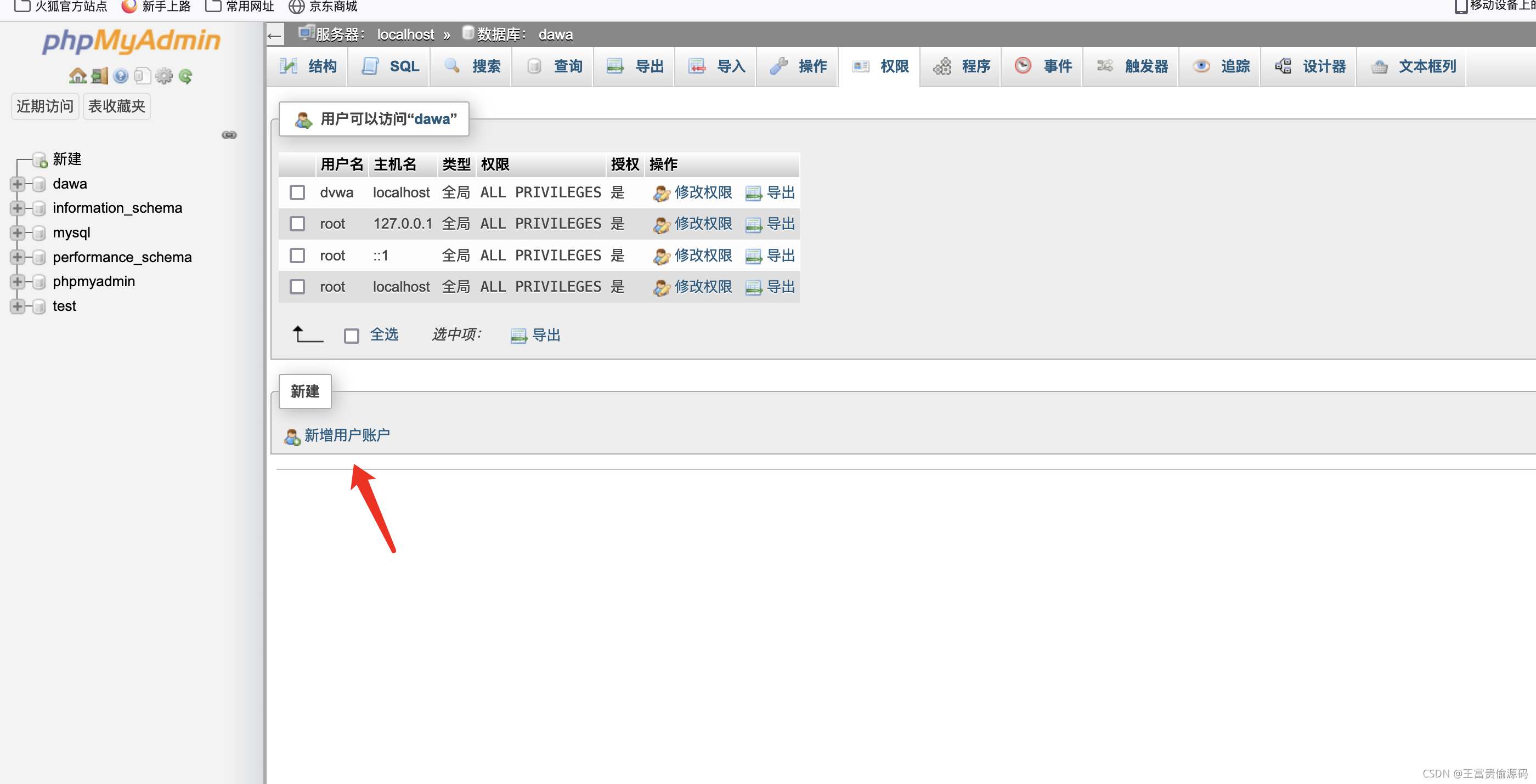Expand the phpmyadmin database tree node
The width and height of the screenshot is (1536, 784).
click(18, 282)
